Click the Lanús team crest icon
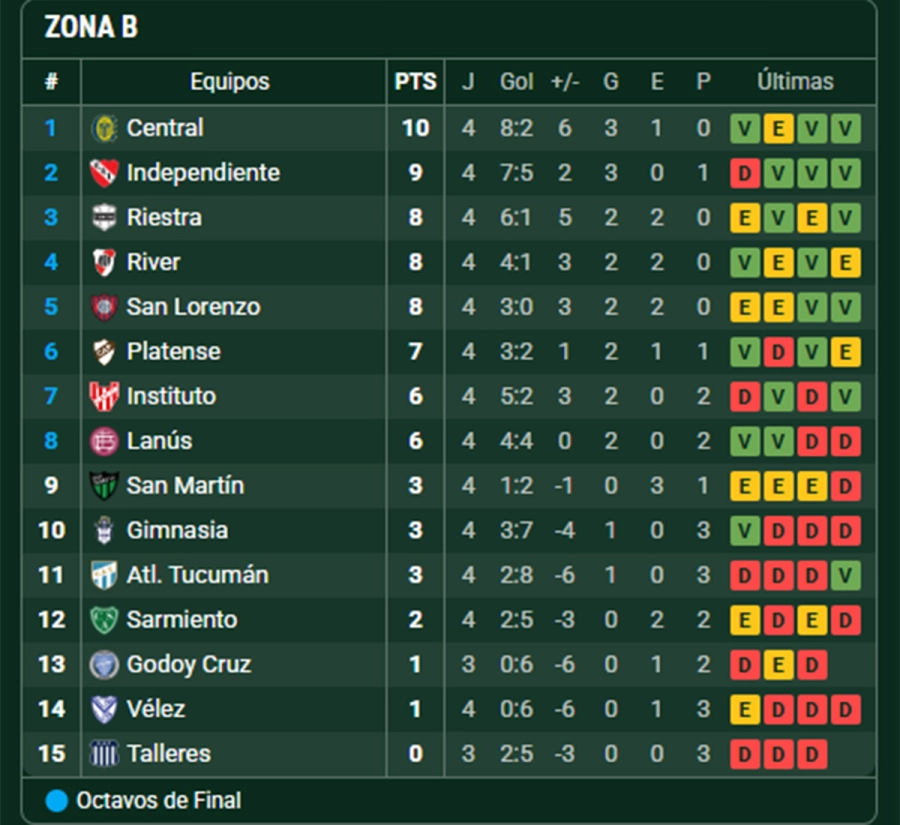The width and height of the screenshot is (900, 825). 104,441
